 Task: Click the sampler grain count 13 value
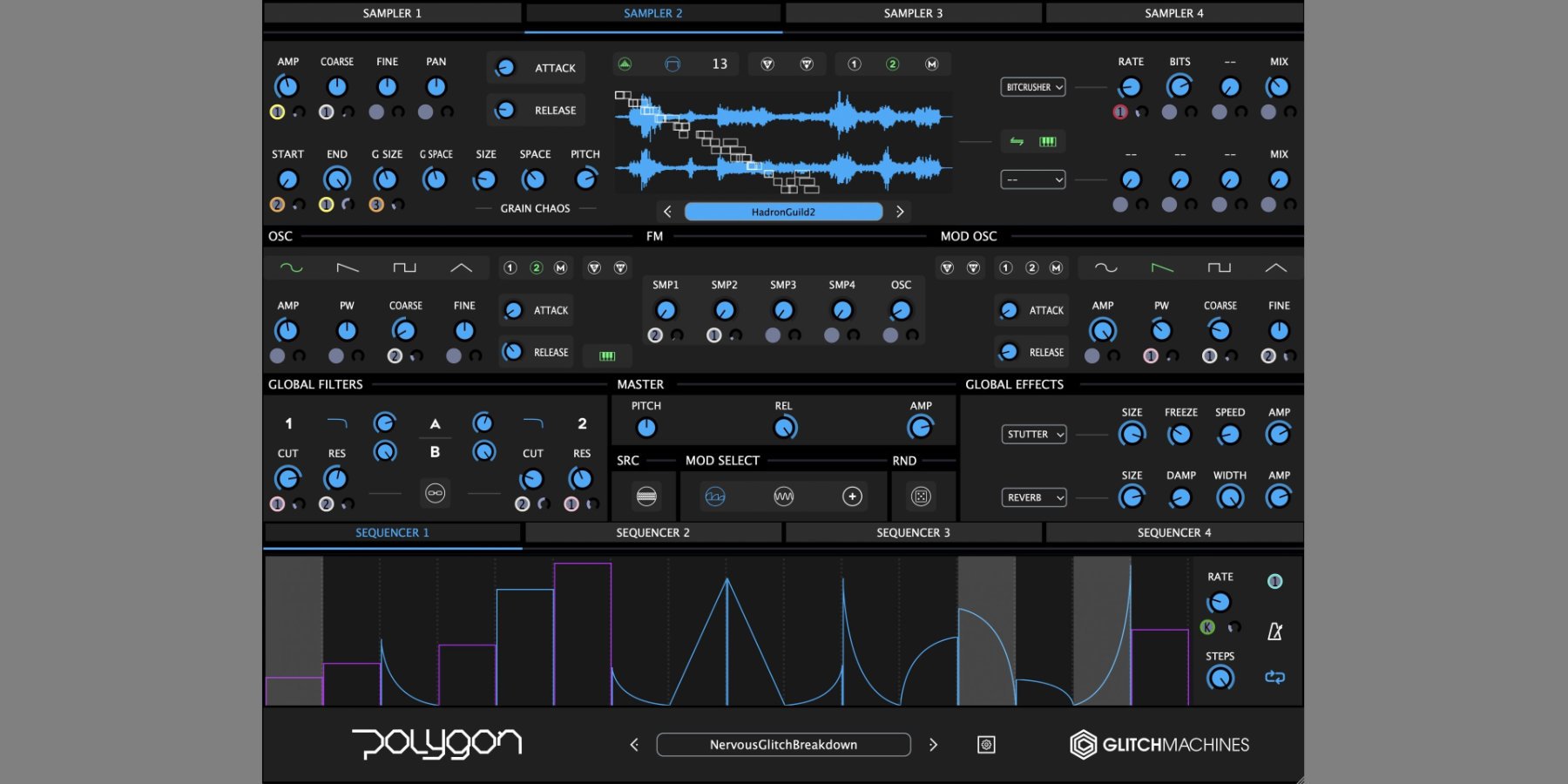pyautogui.click(x=720, y=64)
